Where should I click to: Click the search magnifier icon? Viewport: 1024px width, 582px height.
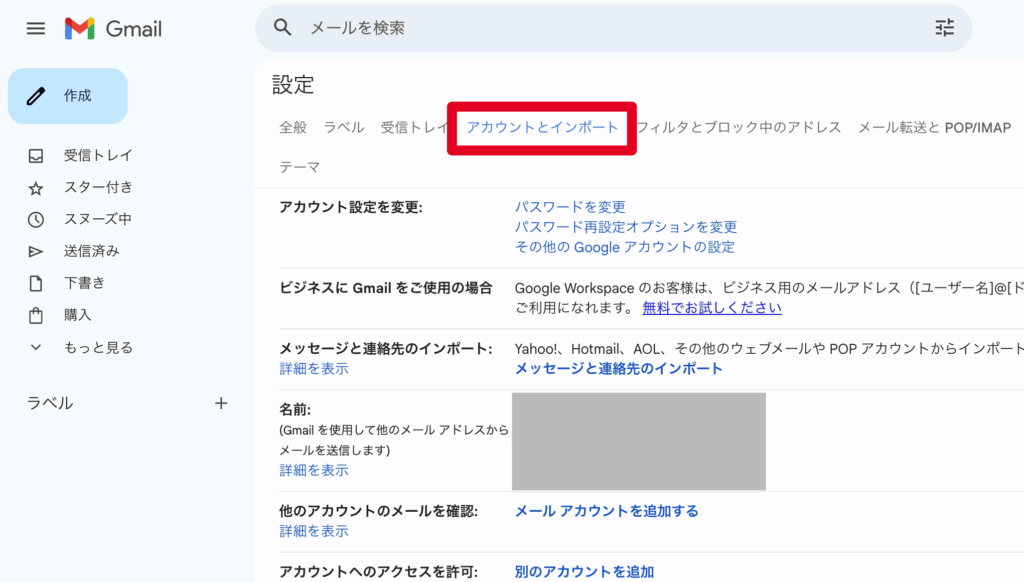point(281,28)
